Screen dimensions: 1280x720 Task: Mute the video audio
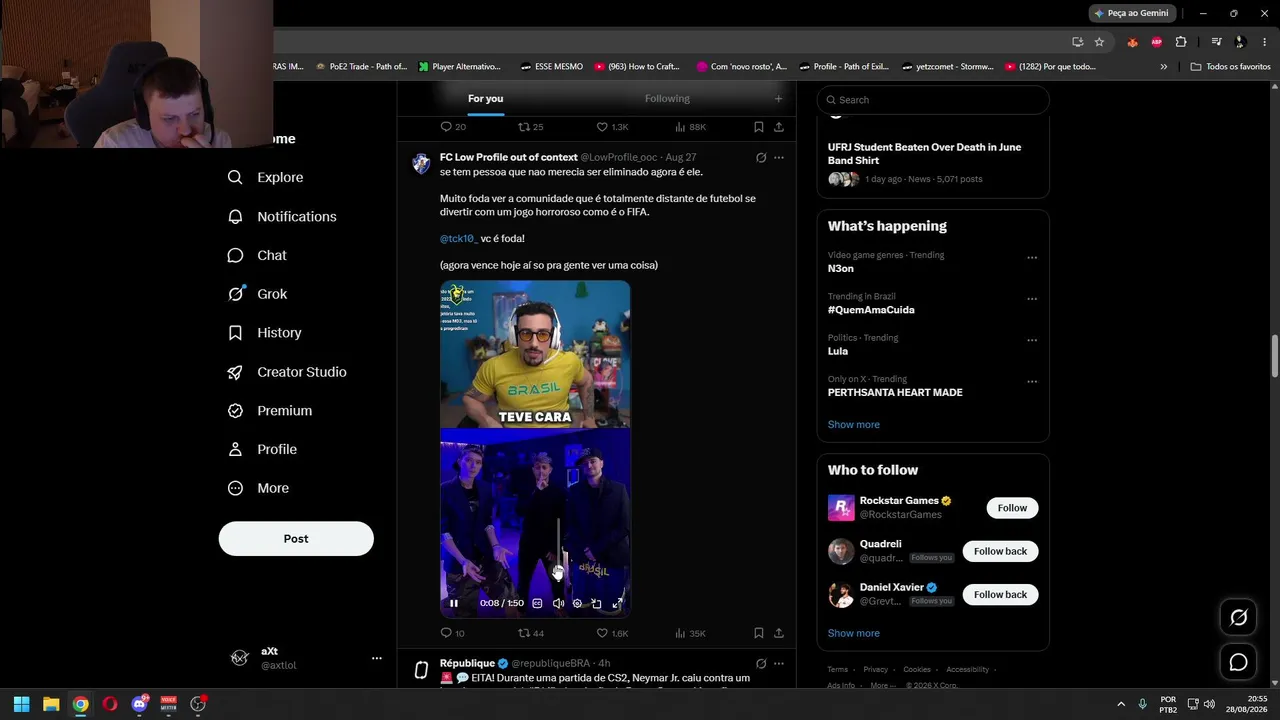coord(558,603)
